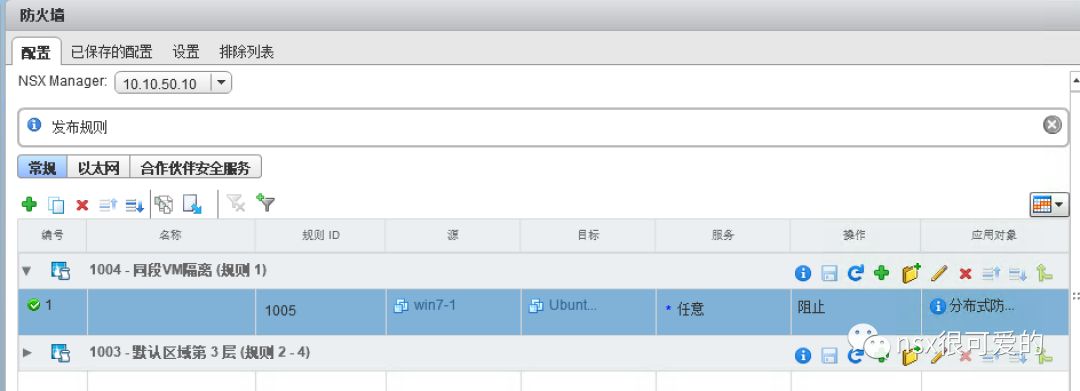Open the NSX Manager 10.10.50.10 dropdown
Screen dimensions: 1080x391
coord(220,83)
